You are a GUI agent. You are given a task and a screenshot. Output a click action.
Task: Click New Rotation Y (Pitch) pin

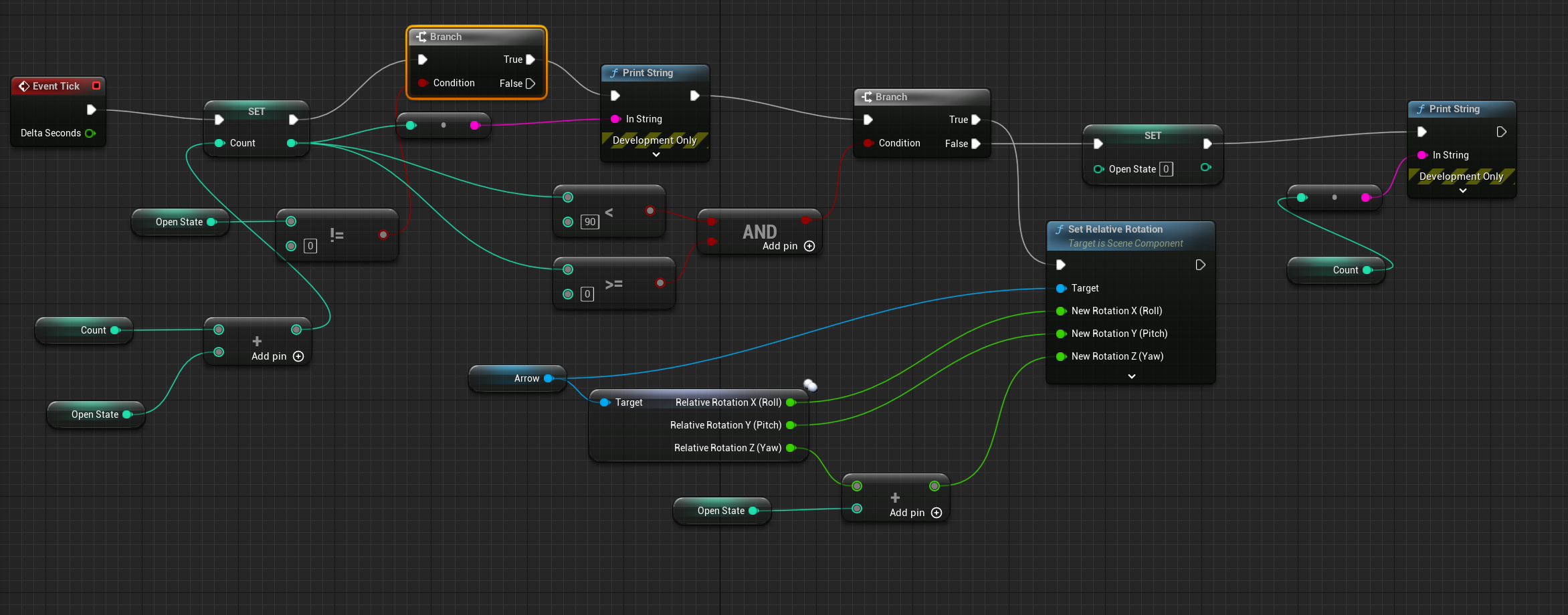[1061, 334]
